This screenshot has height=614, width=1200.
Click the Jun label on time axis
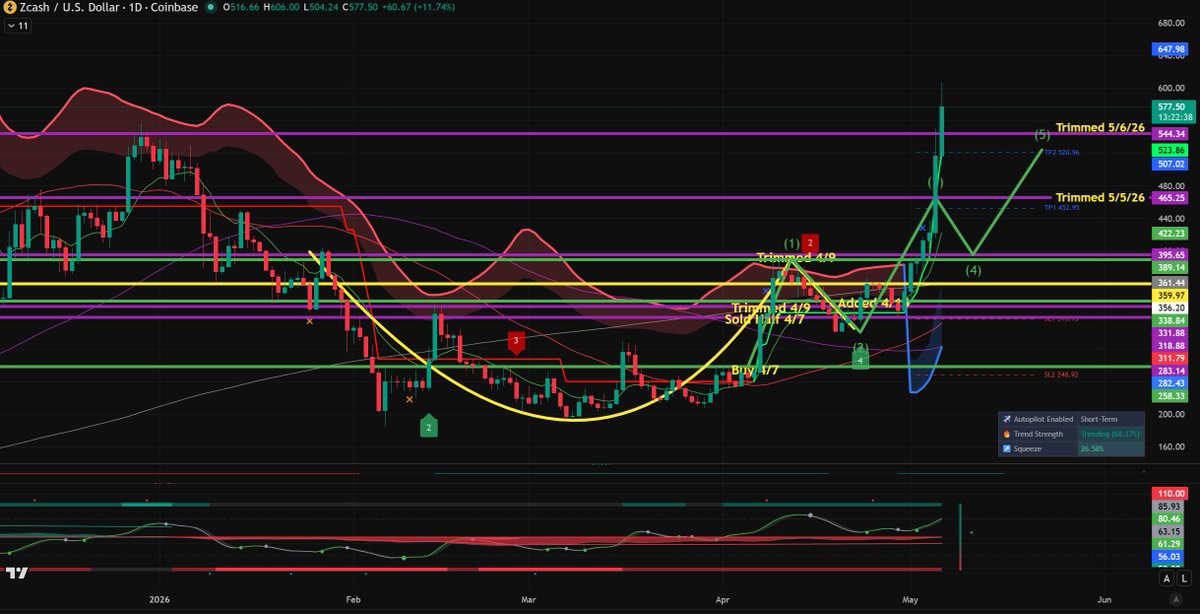tap(1103, 598)
